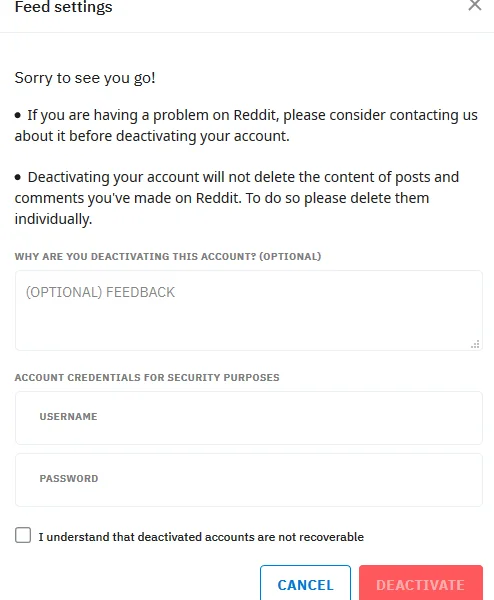The image size is (494, 600).
Task: Cancel the account deactivation
Action: [305, 583]
